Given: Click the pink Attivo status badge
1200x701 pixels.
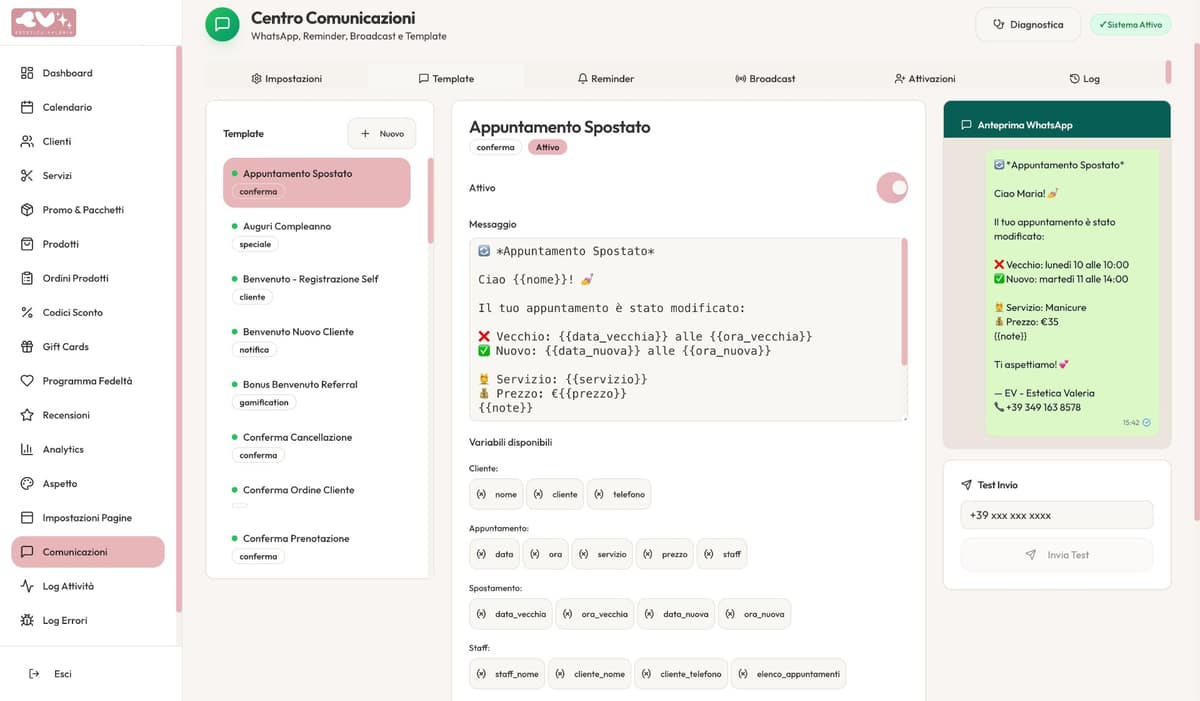Looking at the screenshot, I should click(x=548, y=147).
